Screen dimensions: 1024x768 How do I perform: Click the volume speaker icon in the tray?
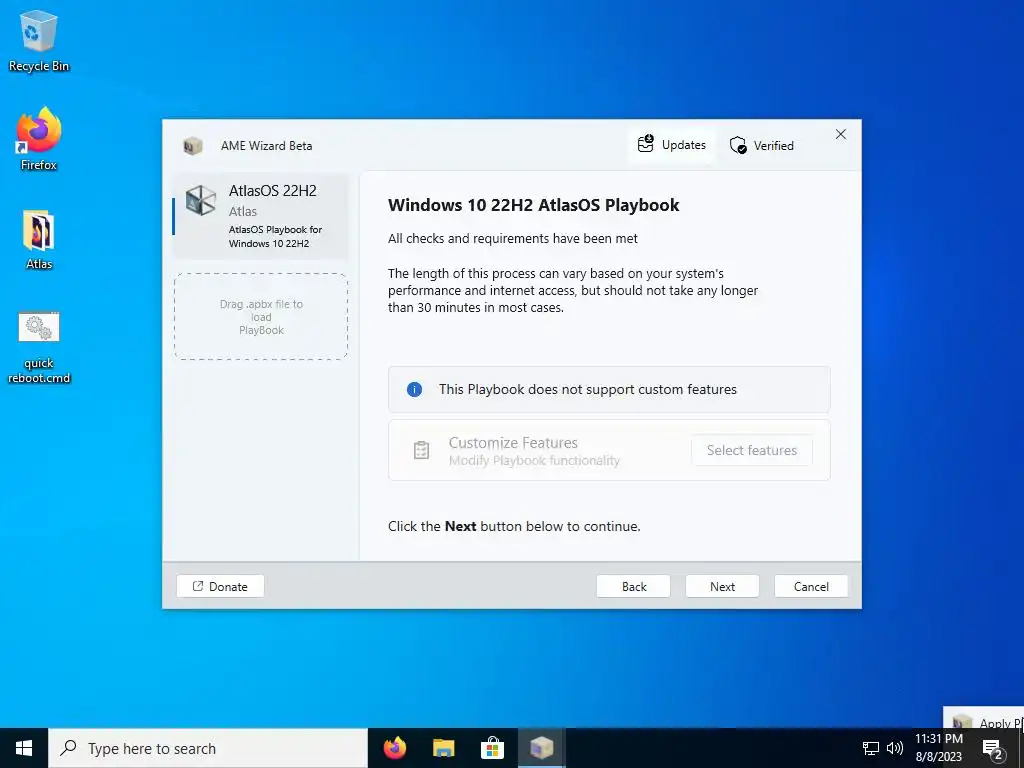pyautogui.click(x=895, y=748)
